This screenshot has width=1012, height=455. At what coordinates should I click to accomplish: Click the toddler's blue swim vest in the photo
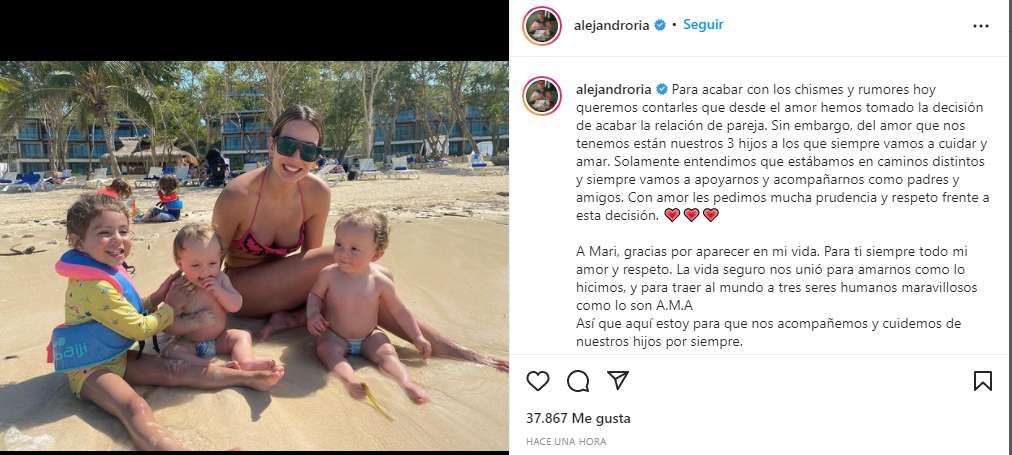96,312
